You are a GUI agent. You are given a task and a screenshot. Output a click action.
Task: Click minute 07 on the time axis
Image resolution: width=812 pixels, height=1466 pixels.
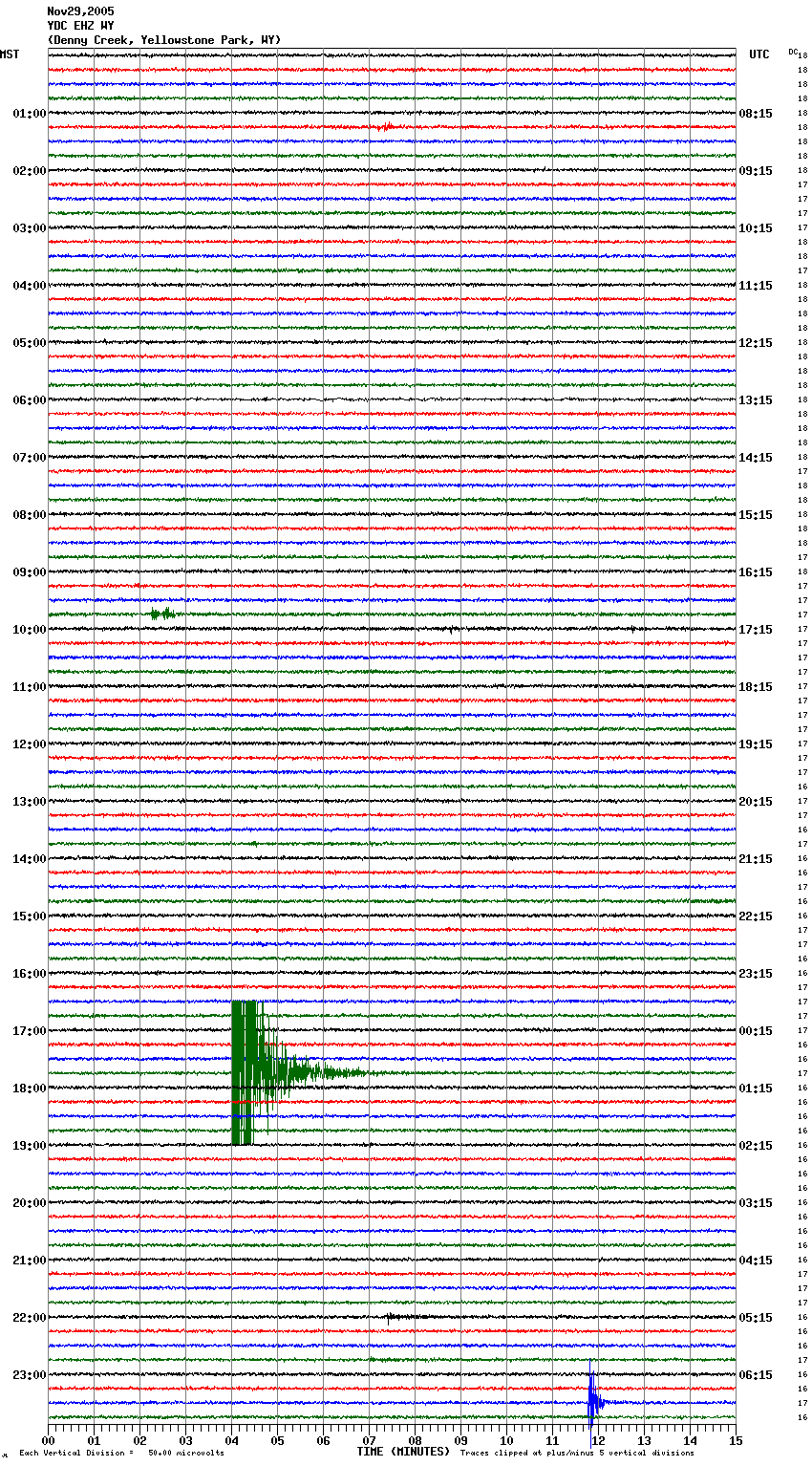tap(370, 1440)
